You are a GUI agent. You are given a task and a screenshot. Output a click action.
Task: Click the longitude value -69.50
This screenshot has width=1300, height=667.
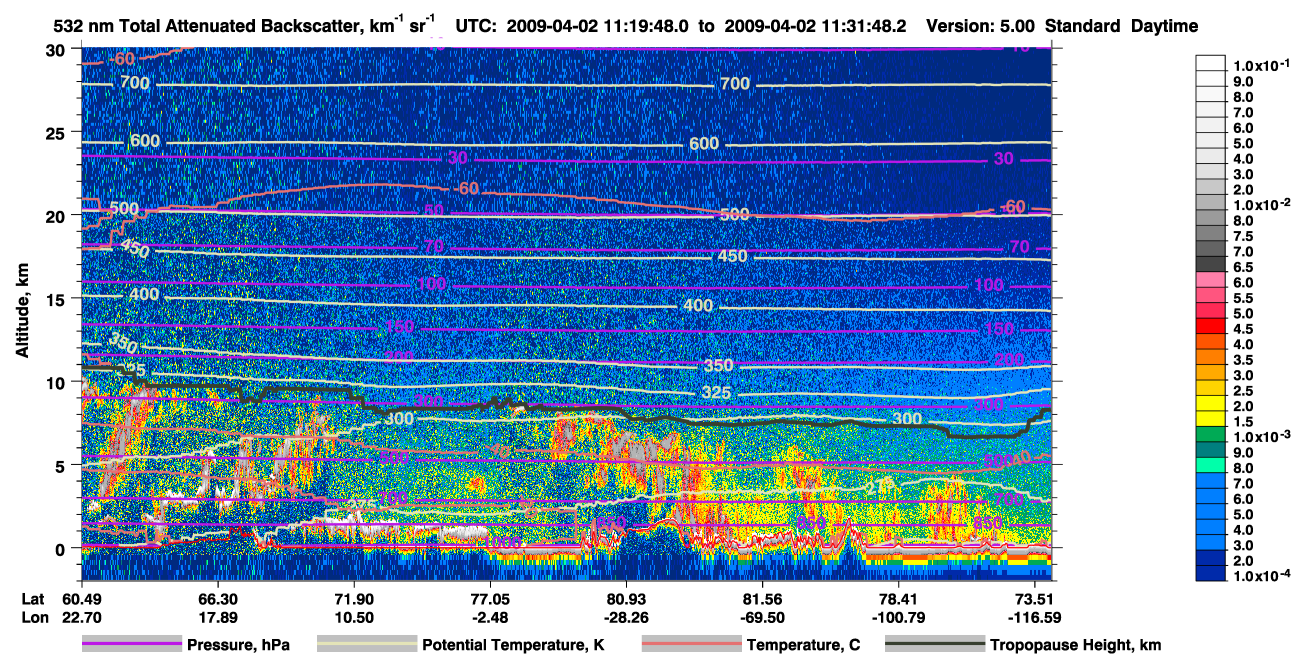(763, 617)
